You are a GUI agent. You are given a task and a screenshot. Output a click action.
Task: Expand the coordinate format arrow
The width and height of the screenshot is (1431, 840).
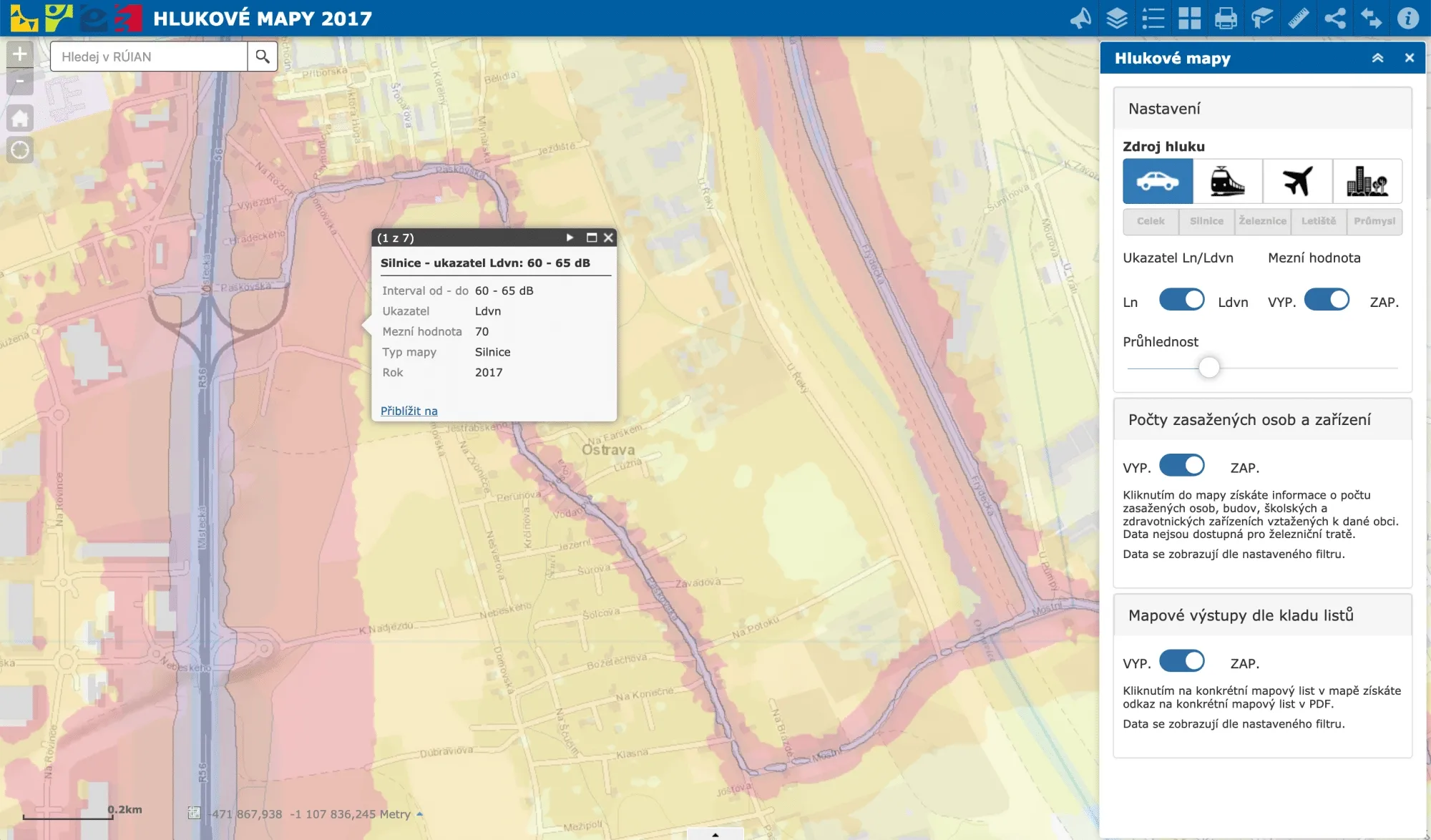coord(420,814)
